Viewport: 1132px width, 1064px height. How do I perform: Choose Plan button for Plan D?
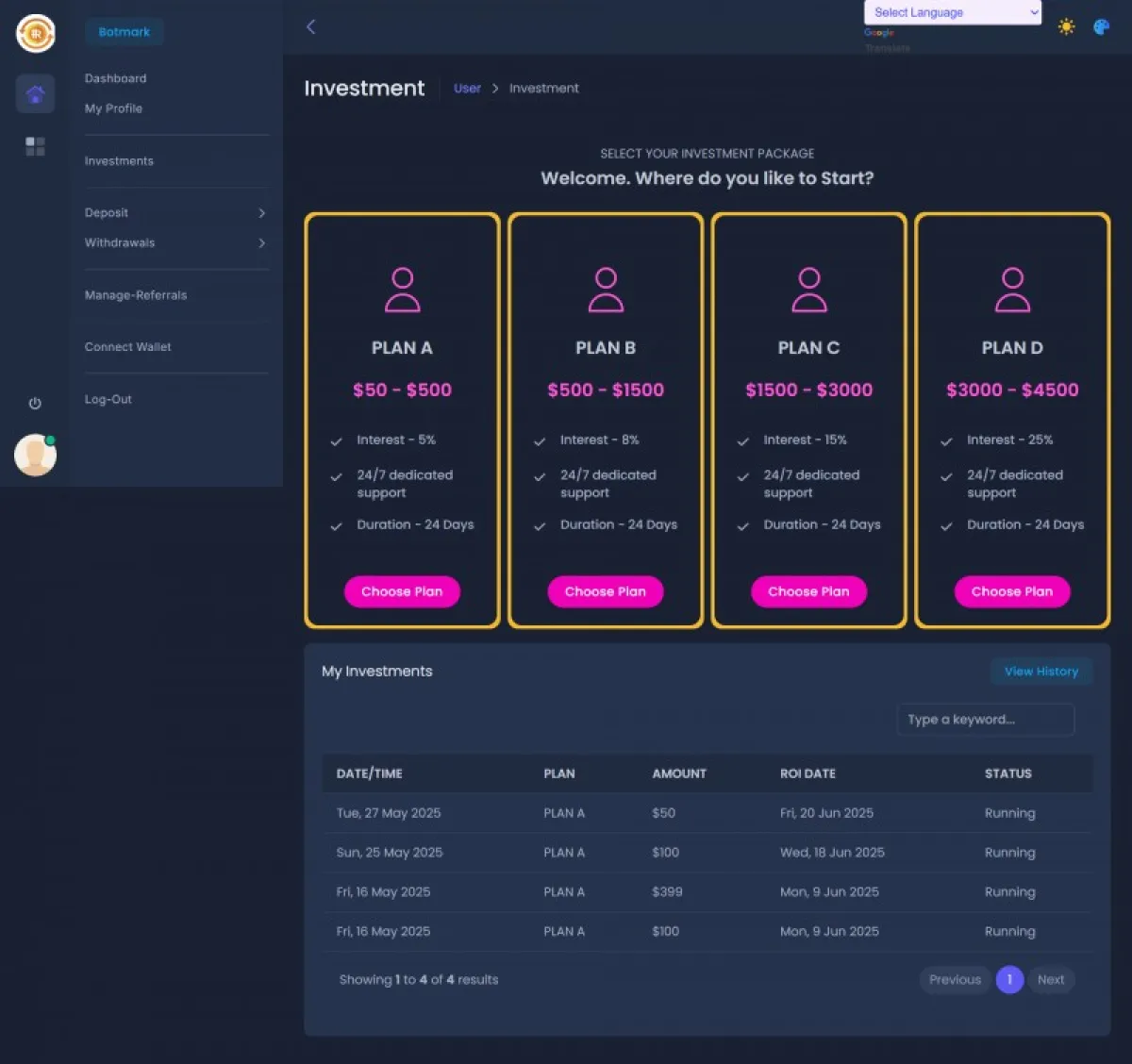pyautogui.click(x=1012, y=591)
